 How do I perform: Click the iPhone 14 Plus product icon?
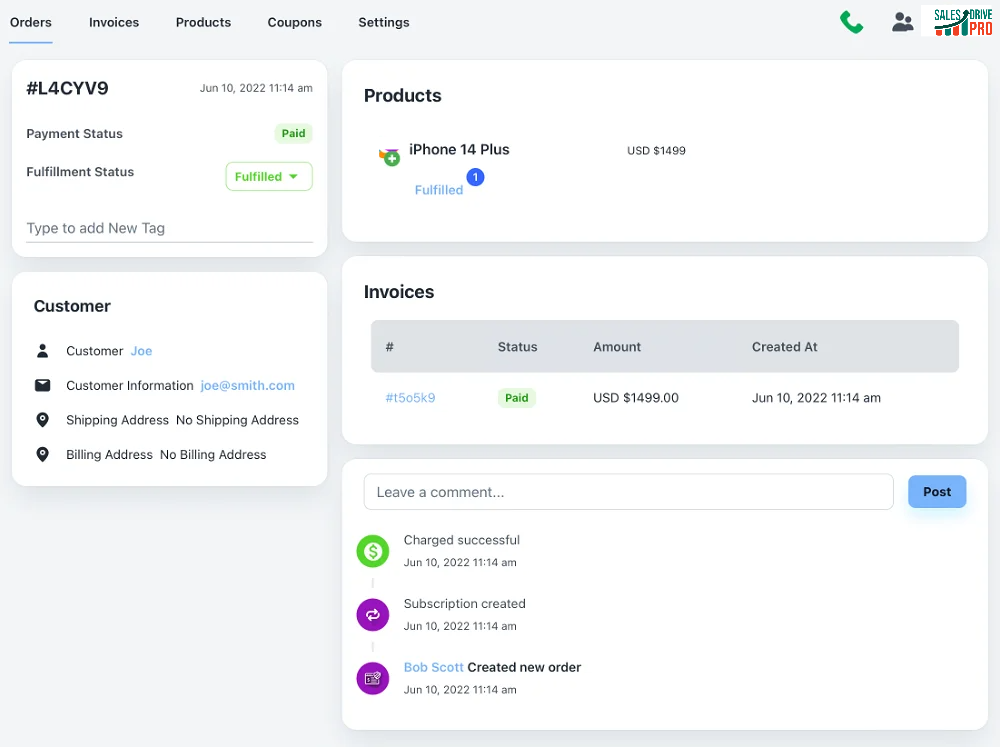coord(389,156)
